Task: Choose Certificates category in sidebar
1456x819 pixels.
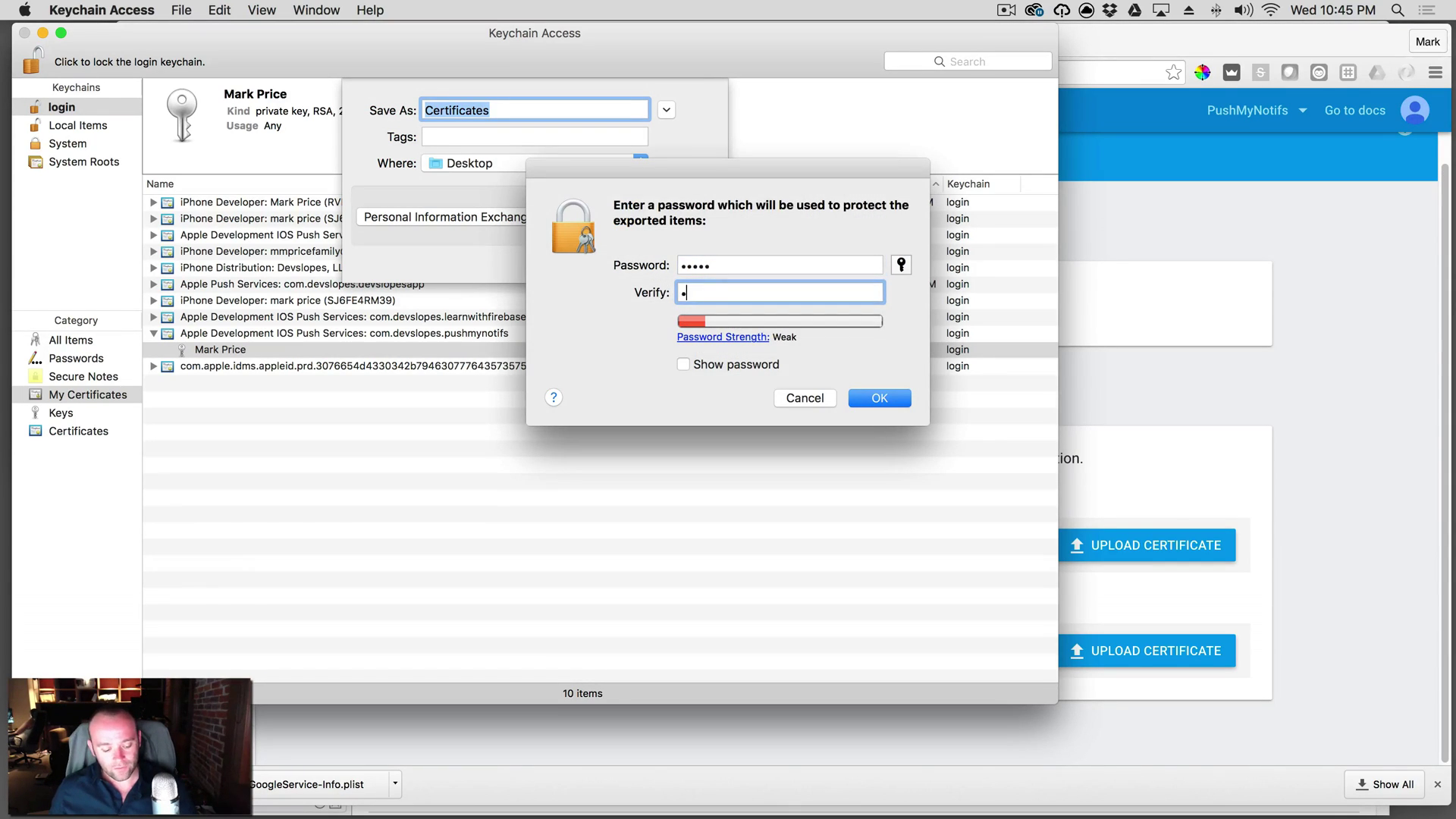Action: pyautogui.click(x=77, y=431)
